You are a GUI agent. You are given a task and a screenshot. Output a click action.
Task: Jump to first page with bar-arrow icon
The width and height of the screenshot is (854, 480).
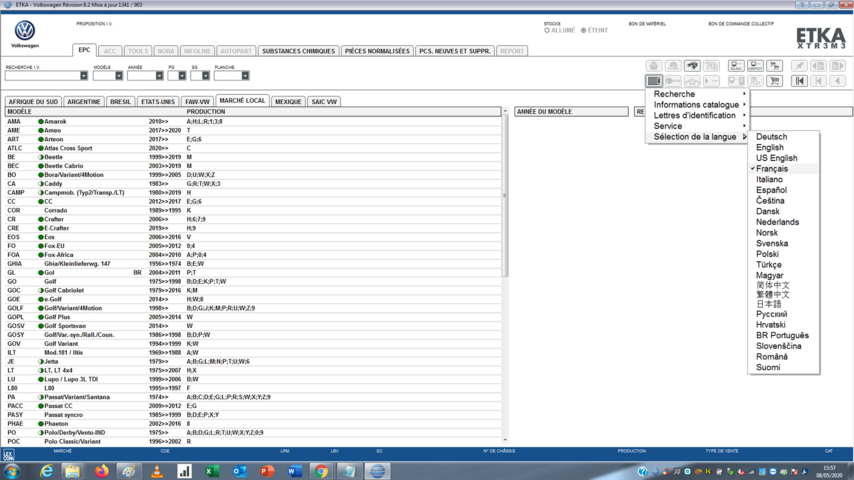click(799, 81)
